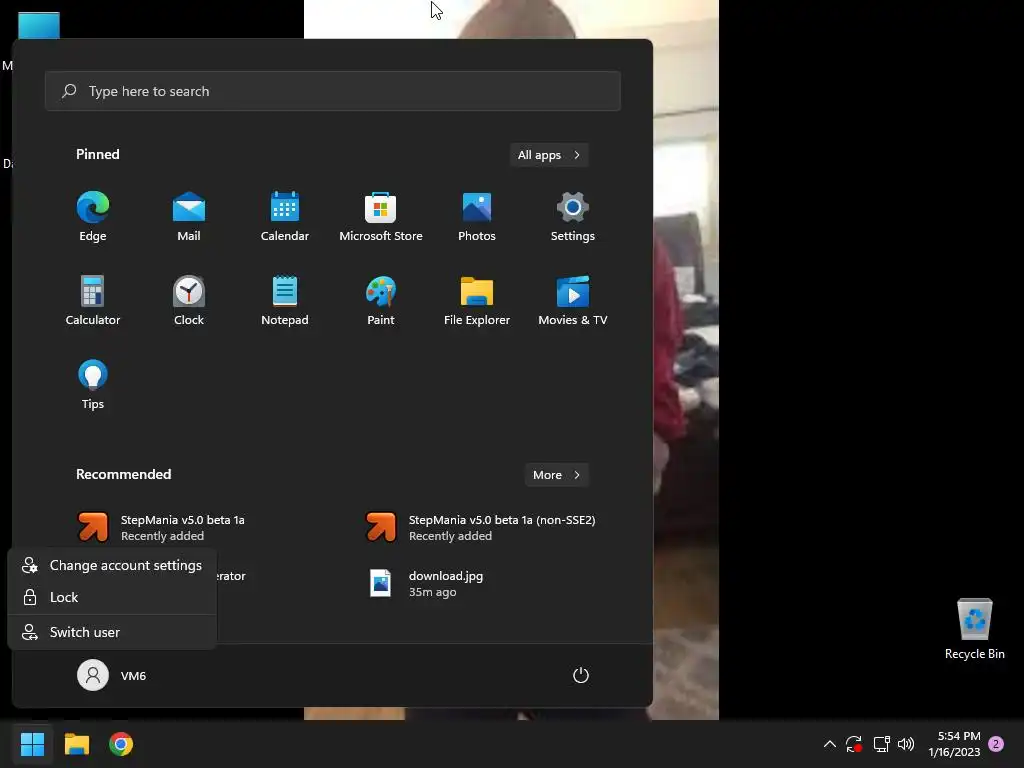Click the VM6 user account avatar

(93, 675)
